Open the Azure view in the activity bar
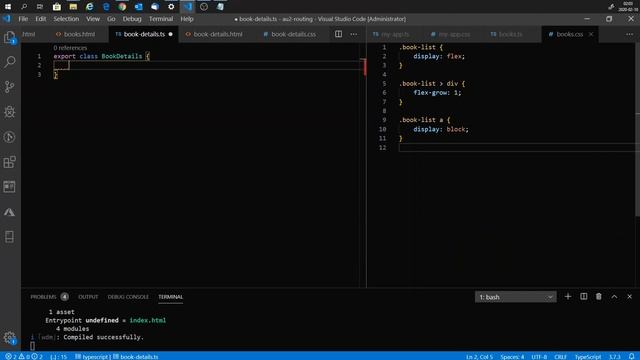Viewport: 640px width, 360px height. pos(9,212)
